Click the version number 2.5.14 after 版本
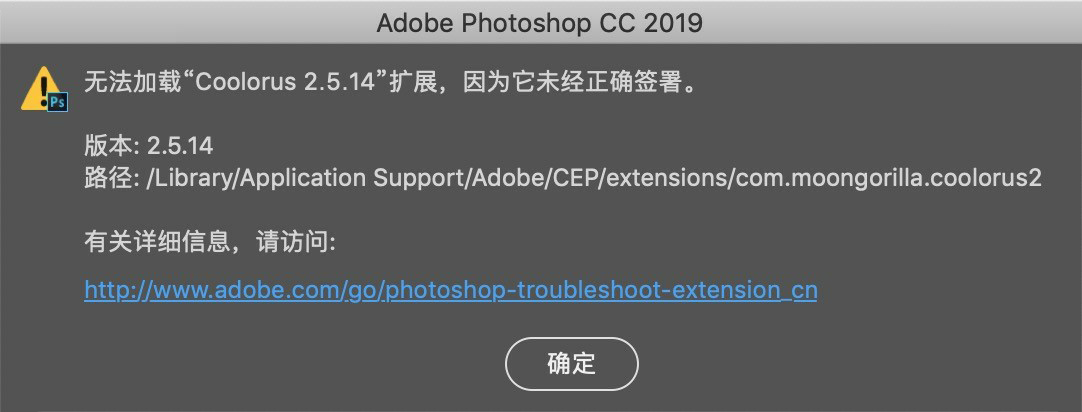 [x=180, y=146]
